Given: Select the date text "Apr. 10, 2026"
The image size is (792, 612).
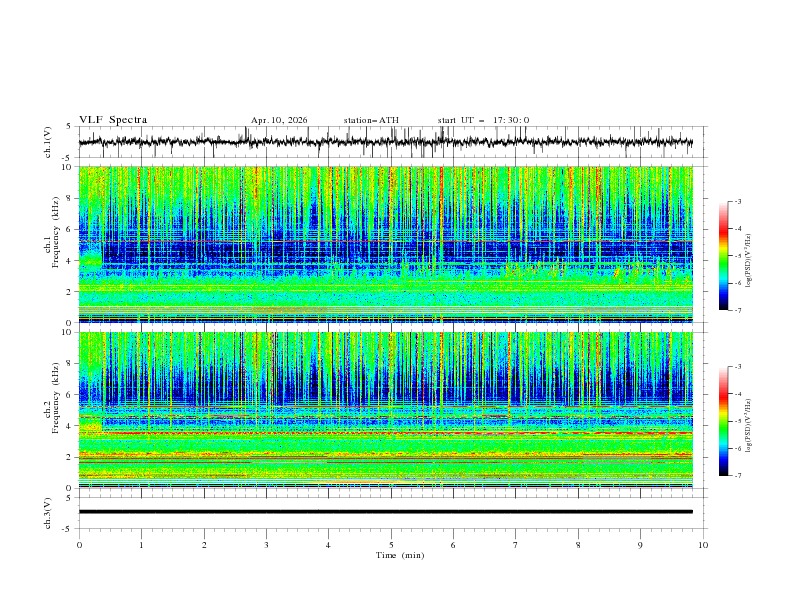Looking at the screenshot, I should (x=279, y=120).
